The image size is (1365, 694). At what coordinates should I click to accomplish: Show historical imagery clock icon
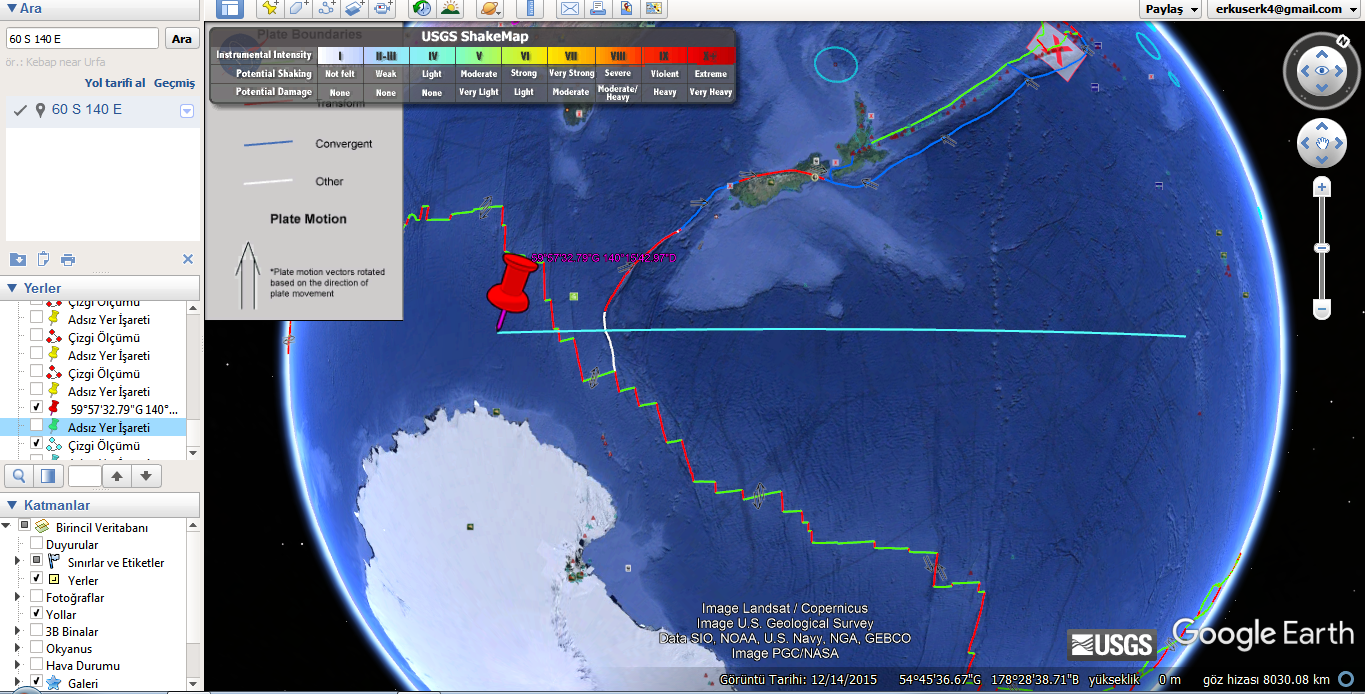click(422, 9)
